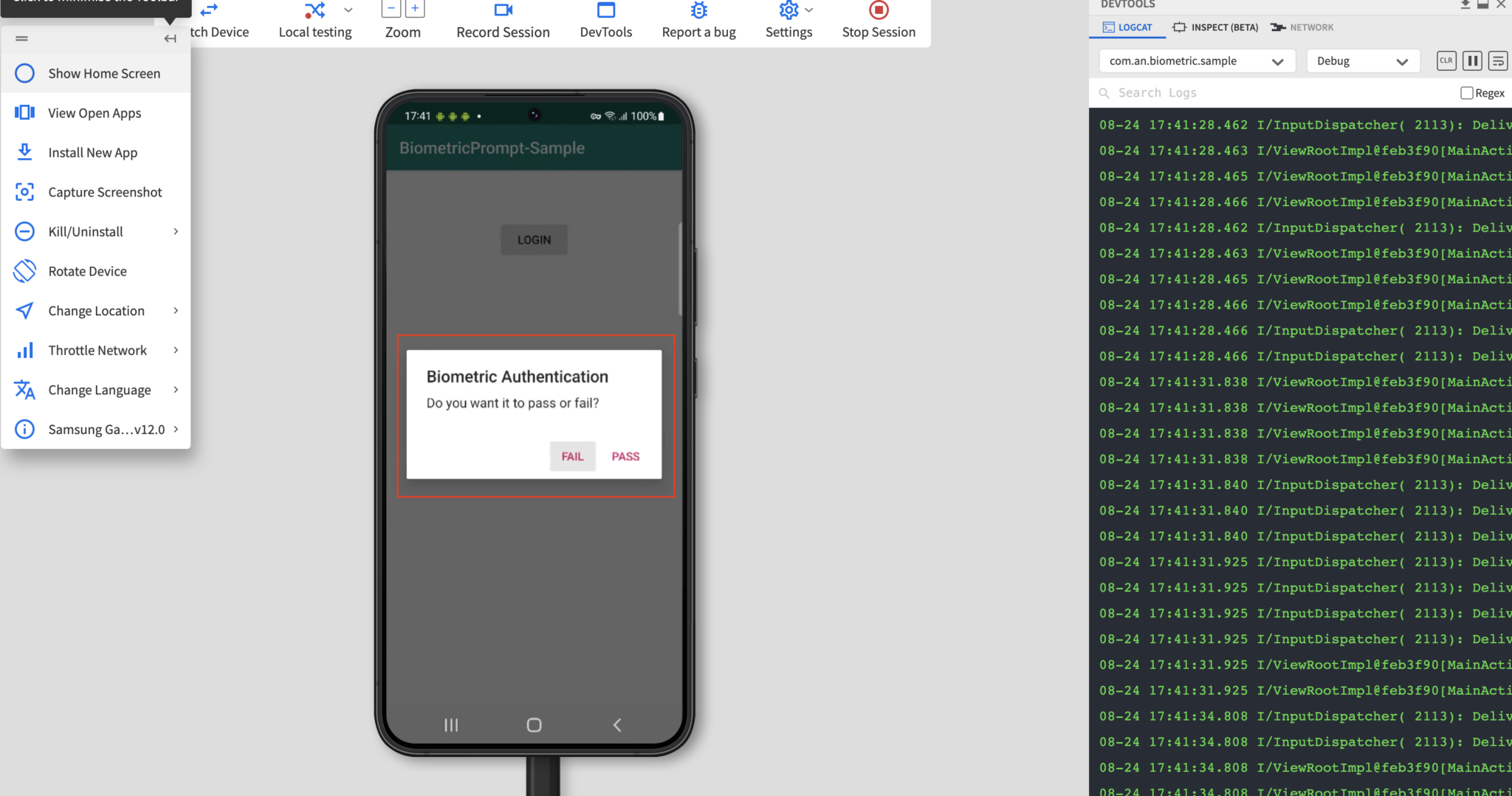
Task: Enable the Regex checkbox for log search
Action: (x=1466, y=92)
